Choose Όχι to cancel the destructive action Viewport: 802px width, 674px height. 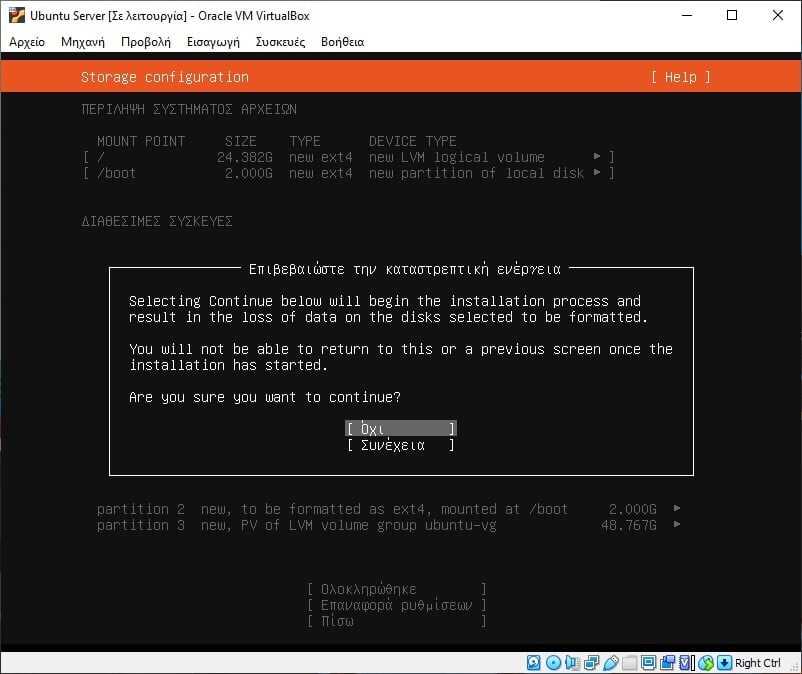401,429
